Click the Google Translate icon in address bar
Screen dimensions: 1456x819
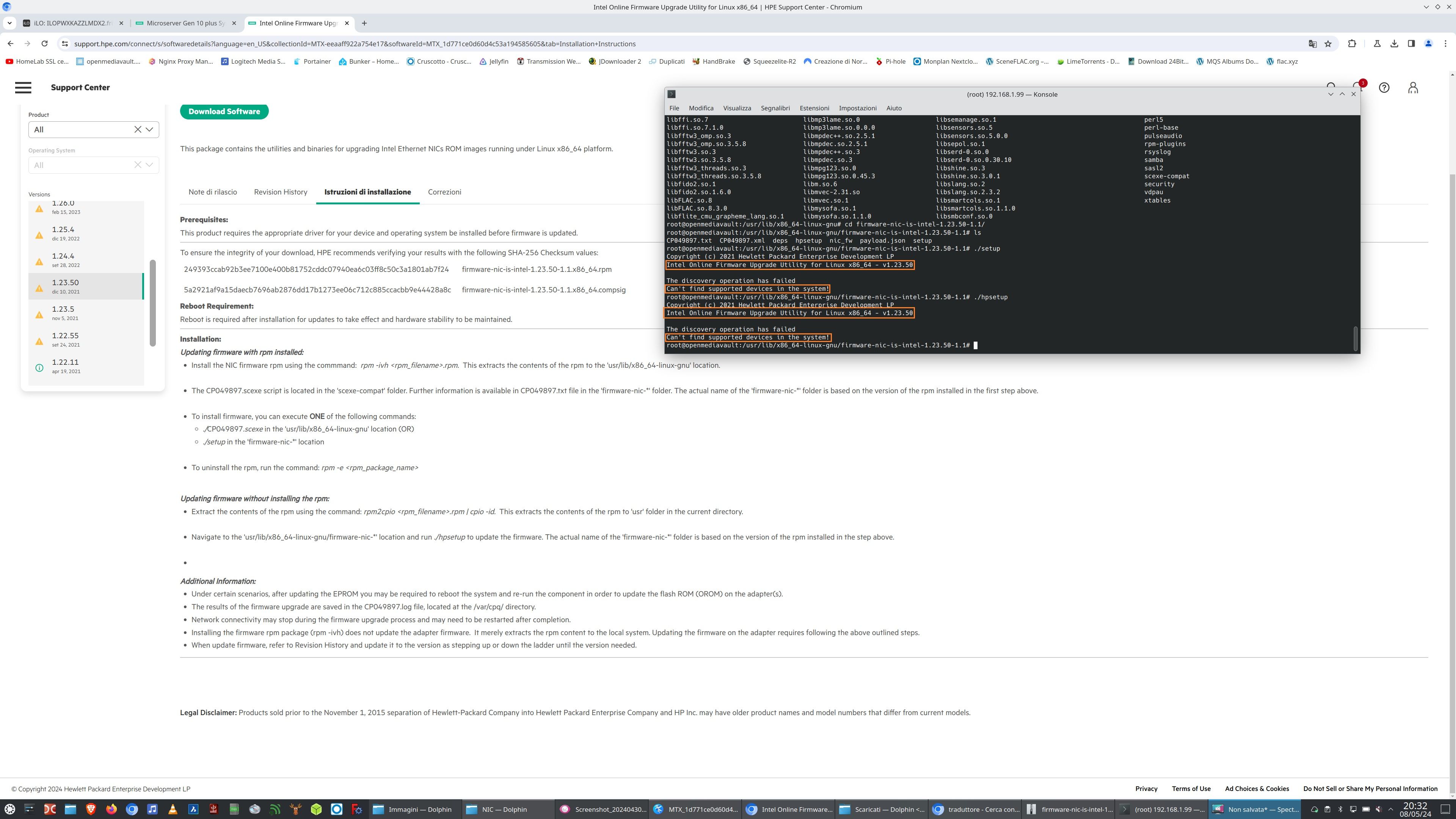point(1312,44)
